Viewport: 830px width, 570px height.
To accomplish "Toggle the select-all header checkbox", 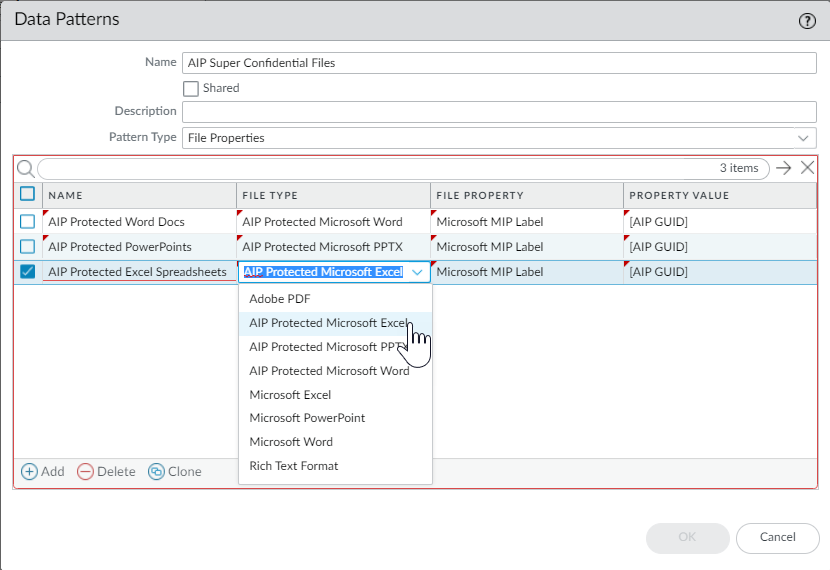I will point(28,194).
